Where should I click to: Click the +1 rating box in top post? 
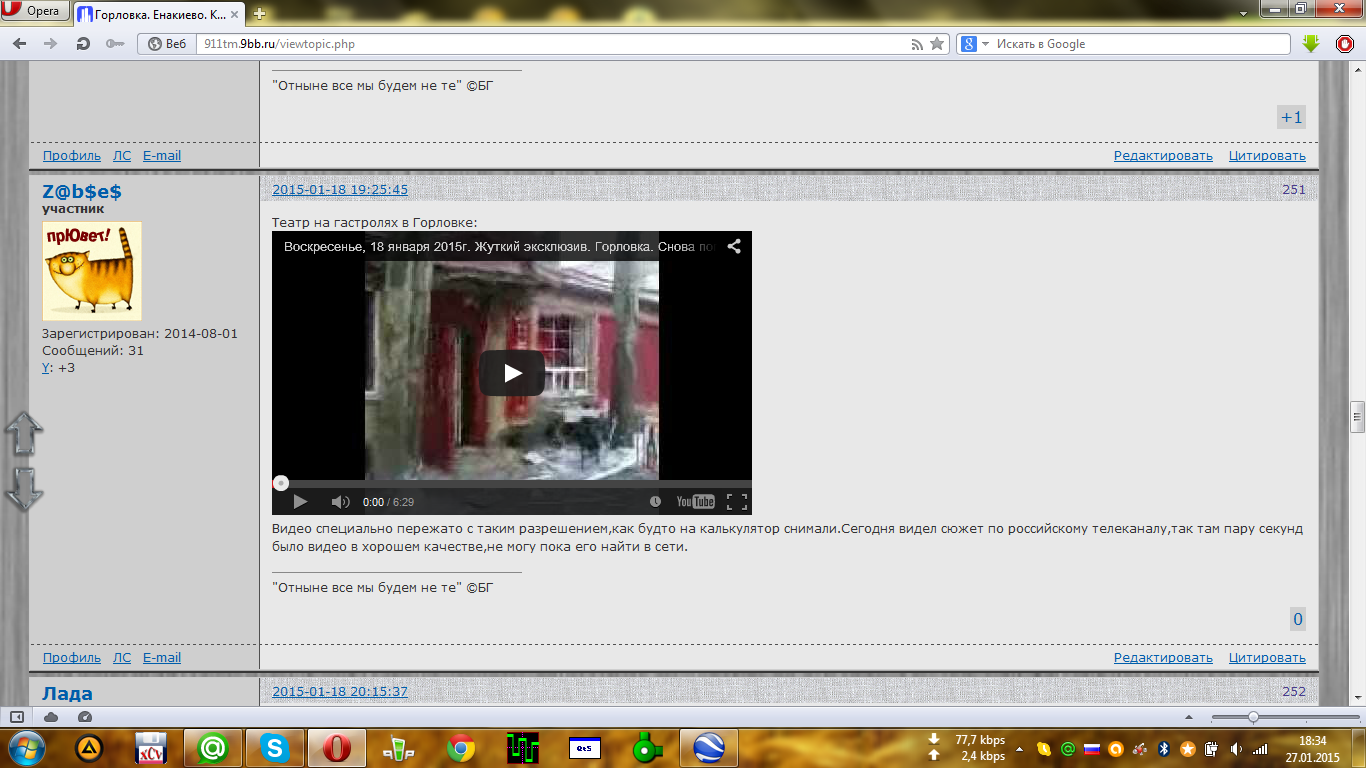point(1292,117)
